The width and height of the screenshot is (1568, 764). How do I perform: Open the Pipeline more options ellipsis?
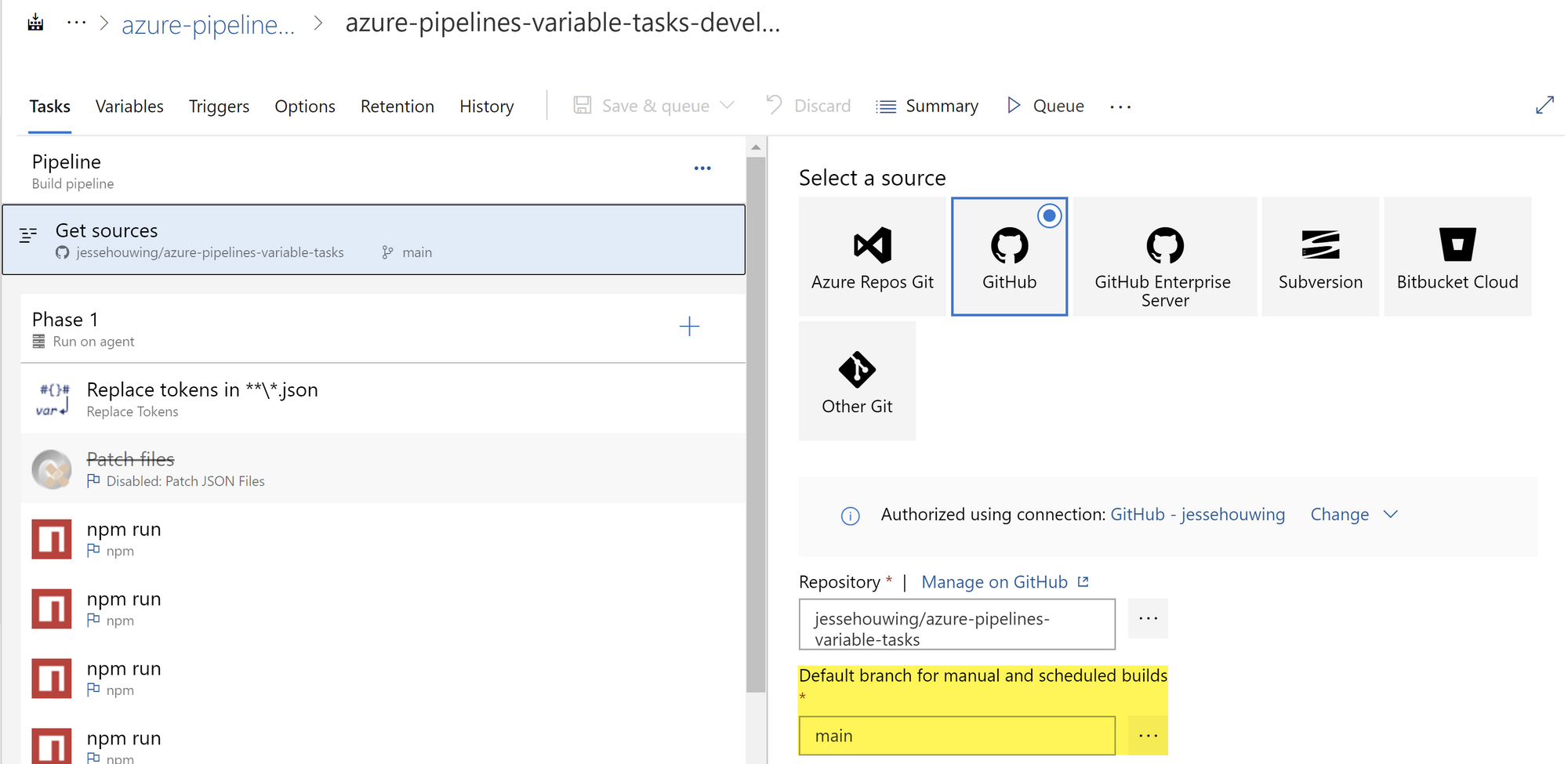[x=702, y=168]
